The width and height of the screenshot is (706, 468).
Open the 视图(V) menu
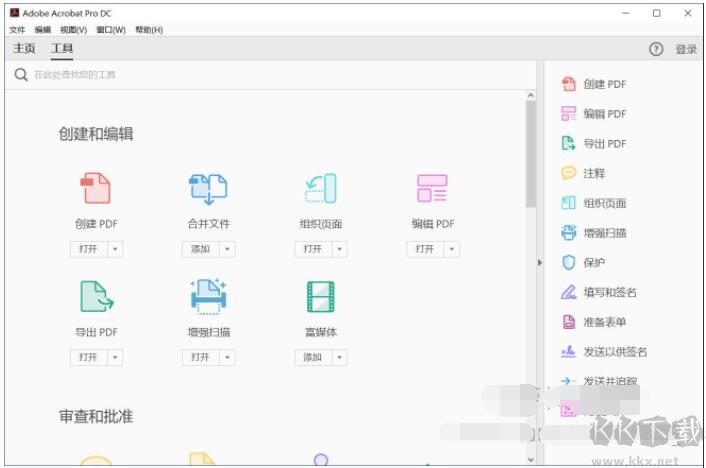pos(73,30)
